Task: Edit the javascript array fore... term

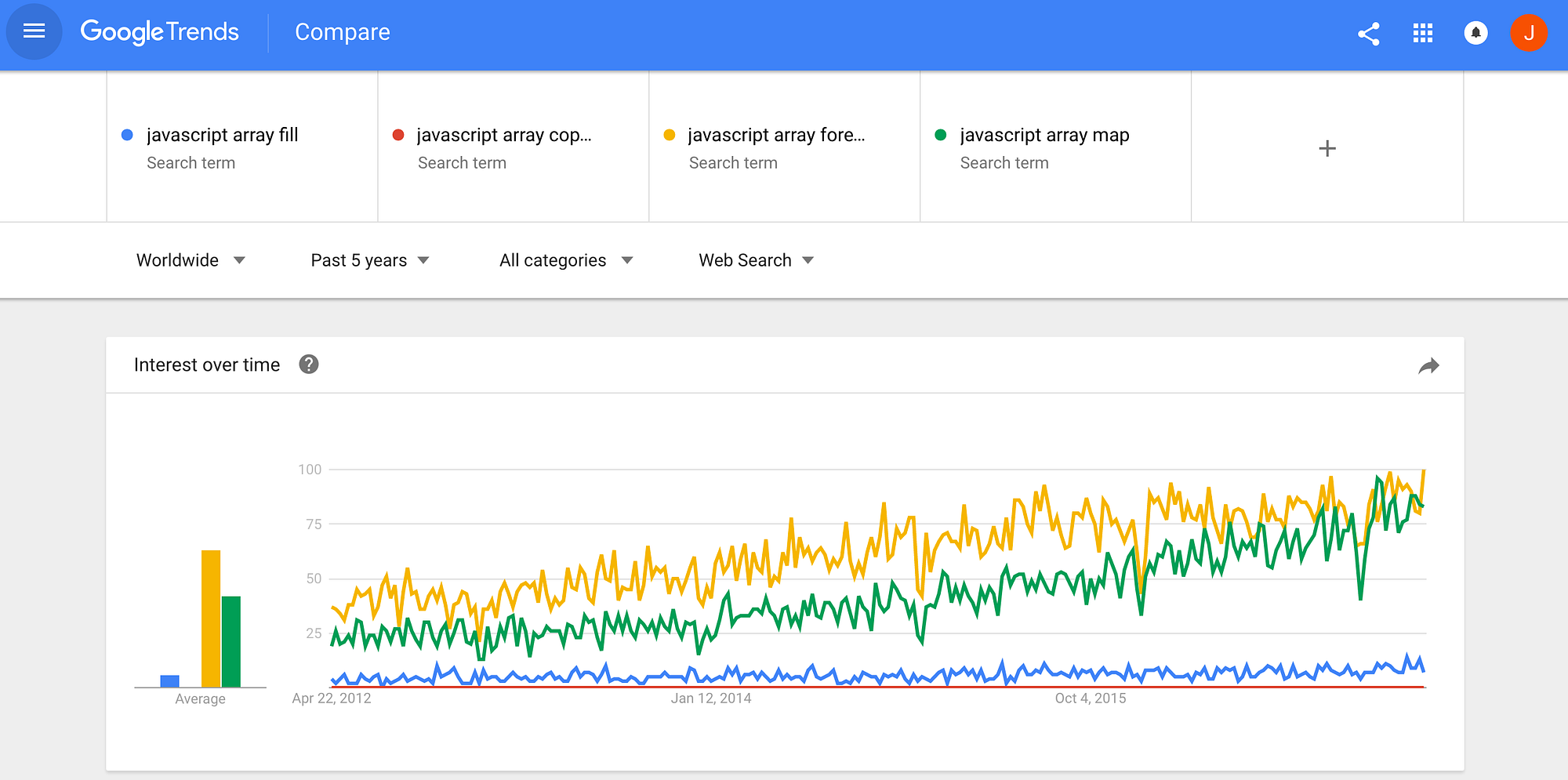Action: (x=776, y=135)
